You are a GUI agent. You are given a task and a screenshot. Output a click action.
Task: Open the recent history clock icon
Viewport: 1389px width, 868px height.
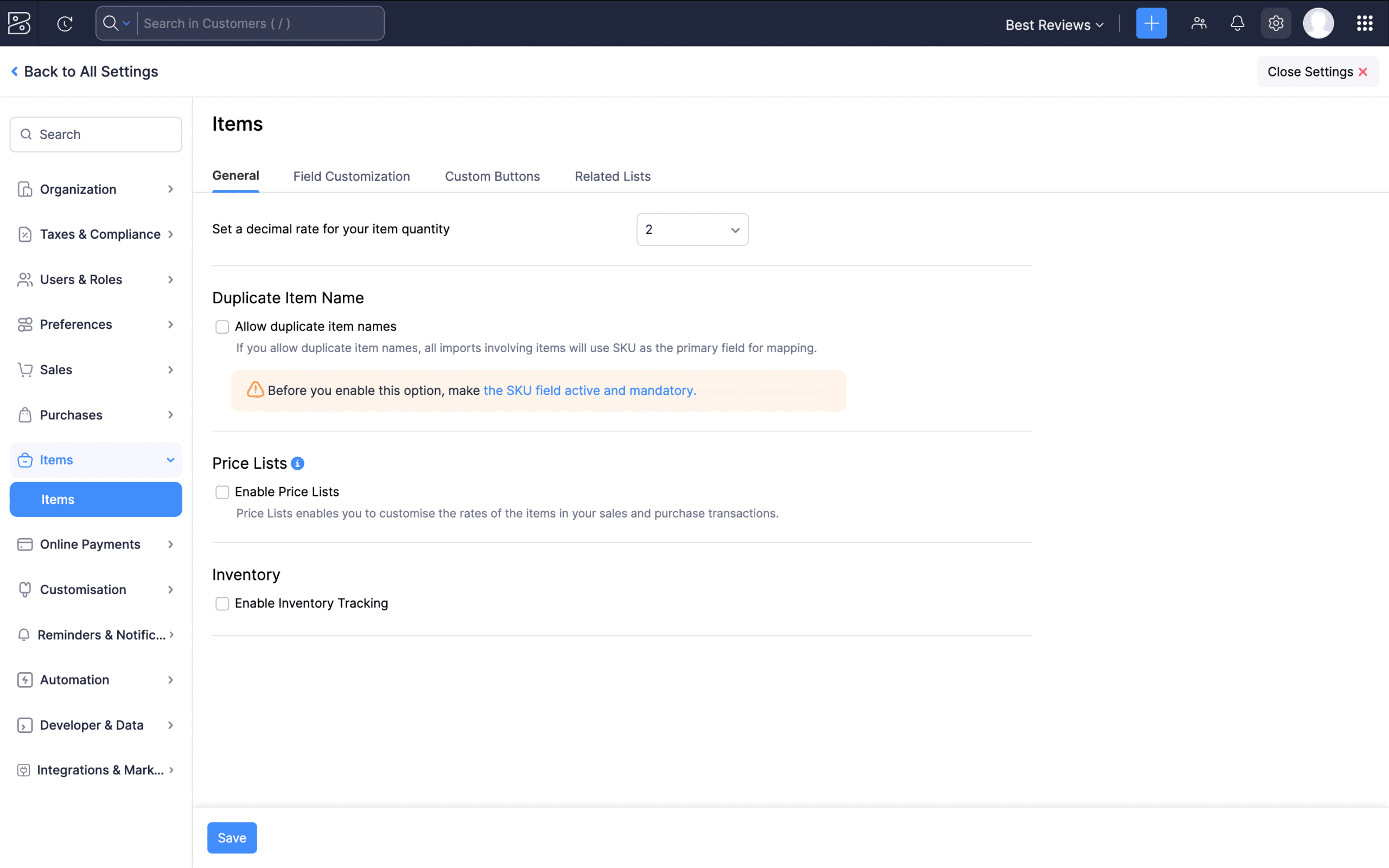[x=65, y=23]
